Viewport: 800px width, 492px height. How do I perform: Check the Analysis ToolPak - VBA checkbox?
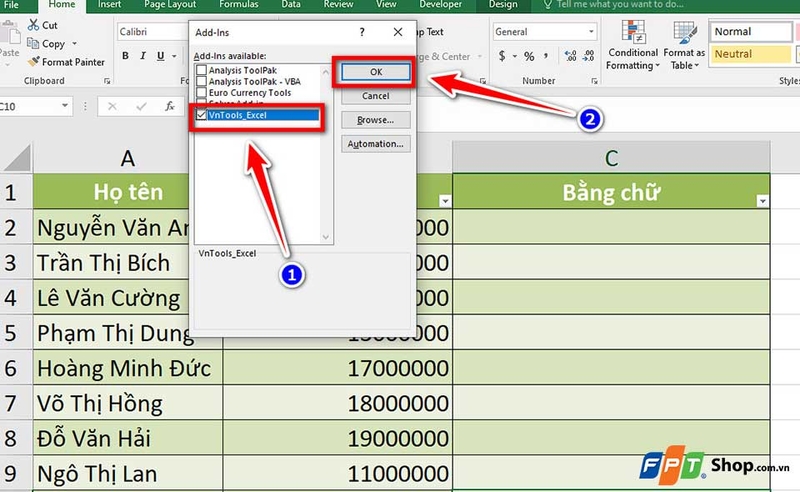(x=202, y=81)
